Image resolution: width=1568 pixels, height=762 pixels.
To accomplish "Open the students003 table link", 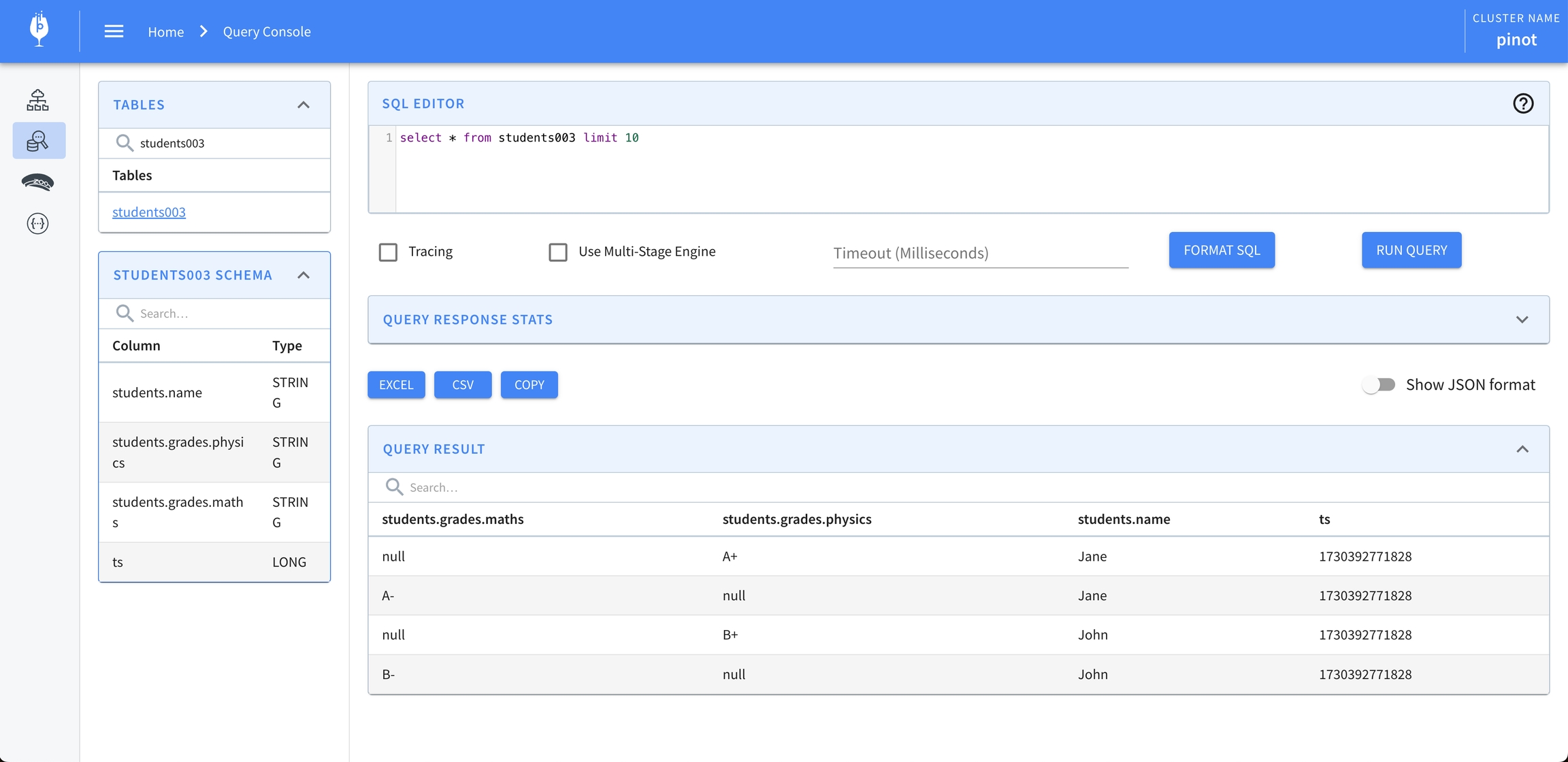I will [x=149, y=212].
